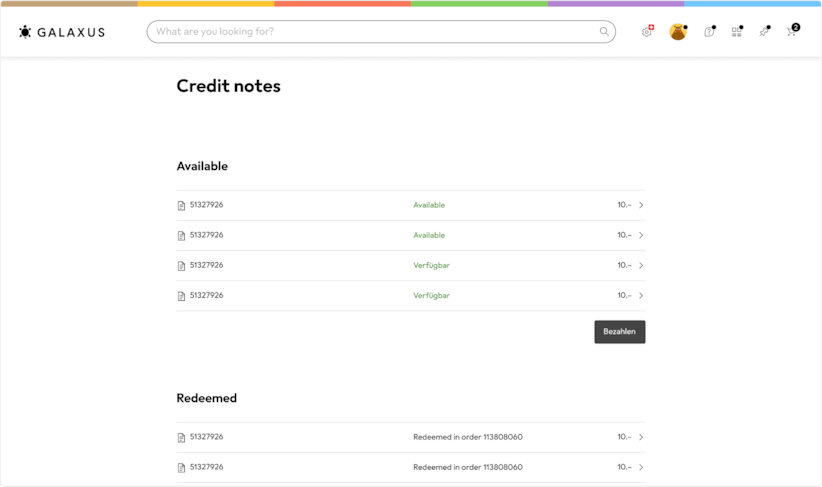This screenshot has width=822, height=487.
Task: Click the 10.– amount in first 'Available' row
Action: [x=624, y=205]
